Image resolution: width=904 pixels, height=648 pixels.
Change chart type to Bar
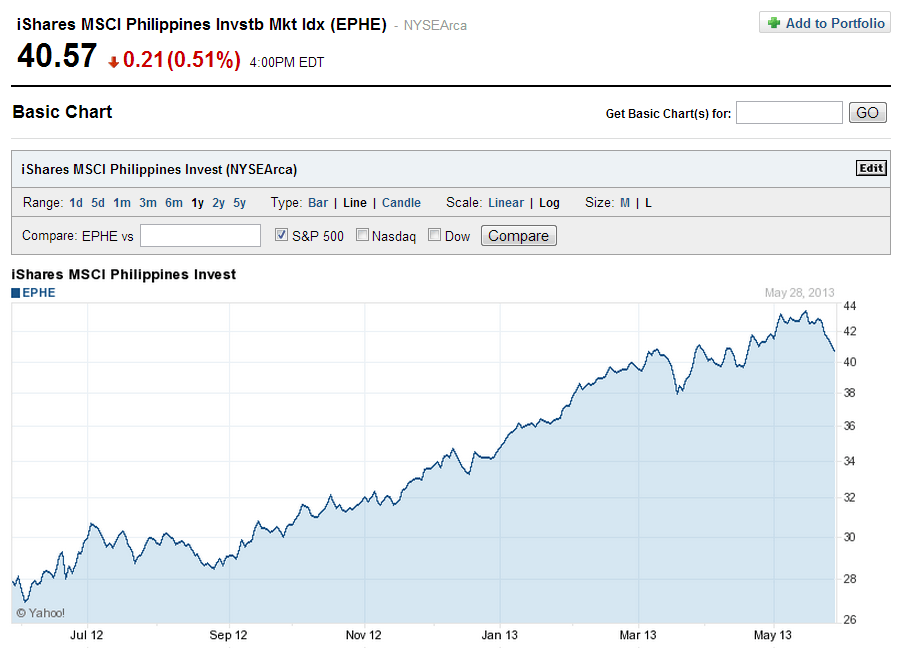(x=318, y=203)
